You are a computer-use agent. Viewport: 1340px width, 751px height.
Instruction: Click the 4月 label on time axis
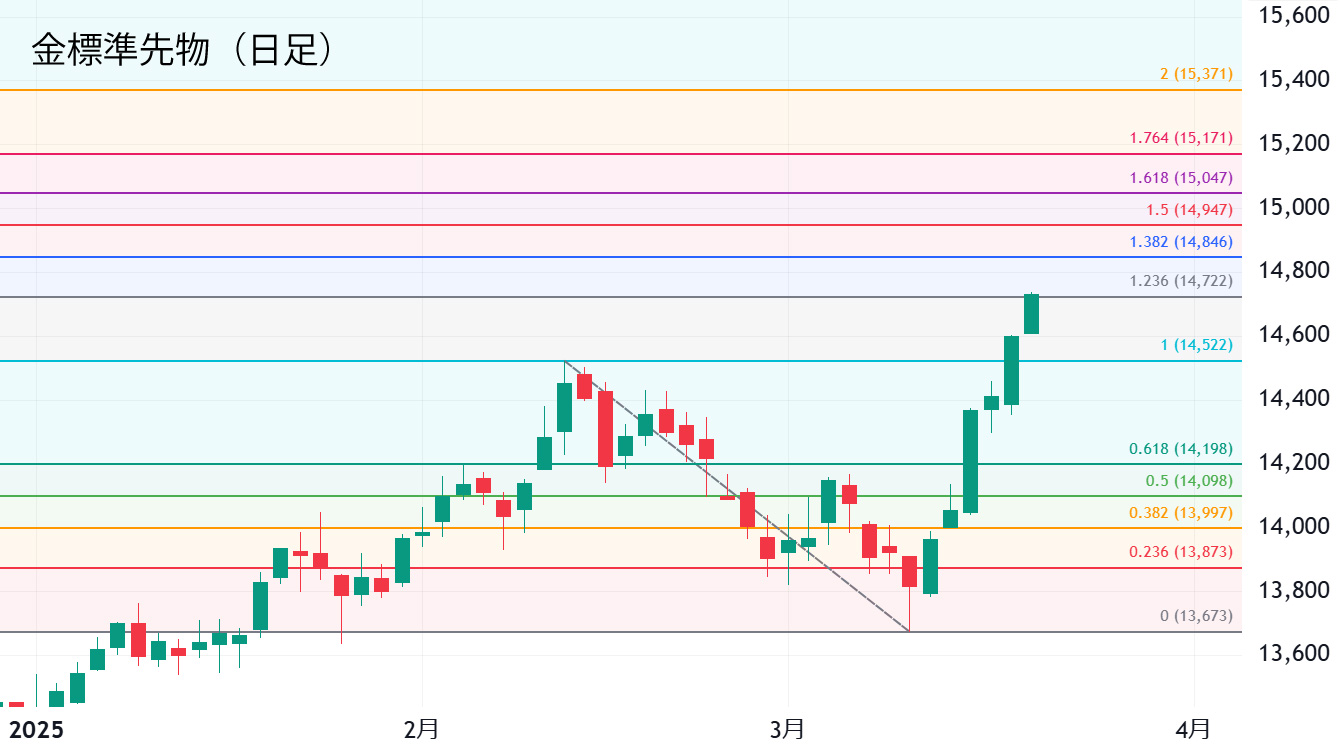click(1192, 729)
